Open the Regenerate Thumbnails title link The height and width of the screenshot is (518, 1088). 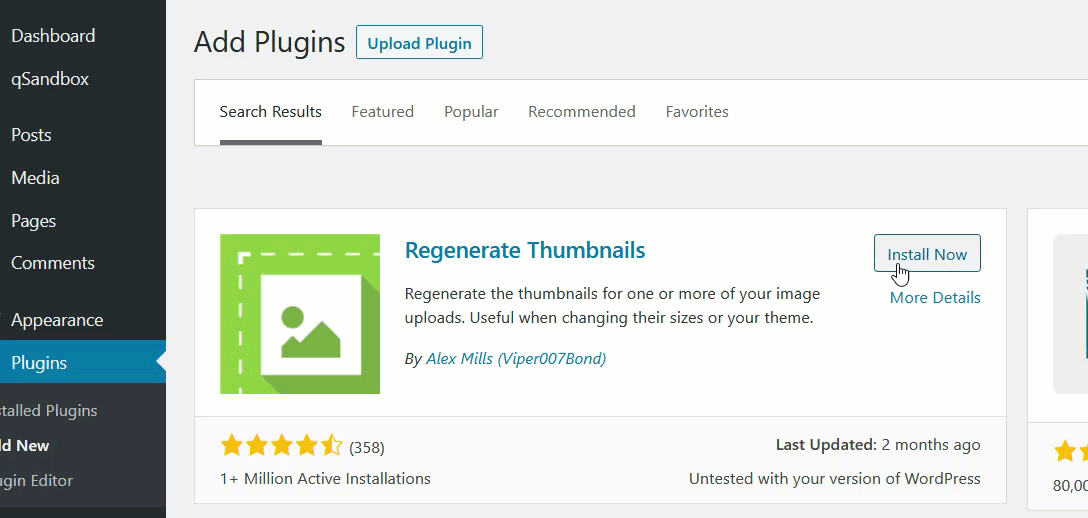[525, 250]
